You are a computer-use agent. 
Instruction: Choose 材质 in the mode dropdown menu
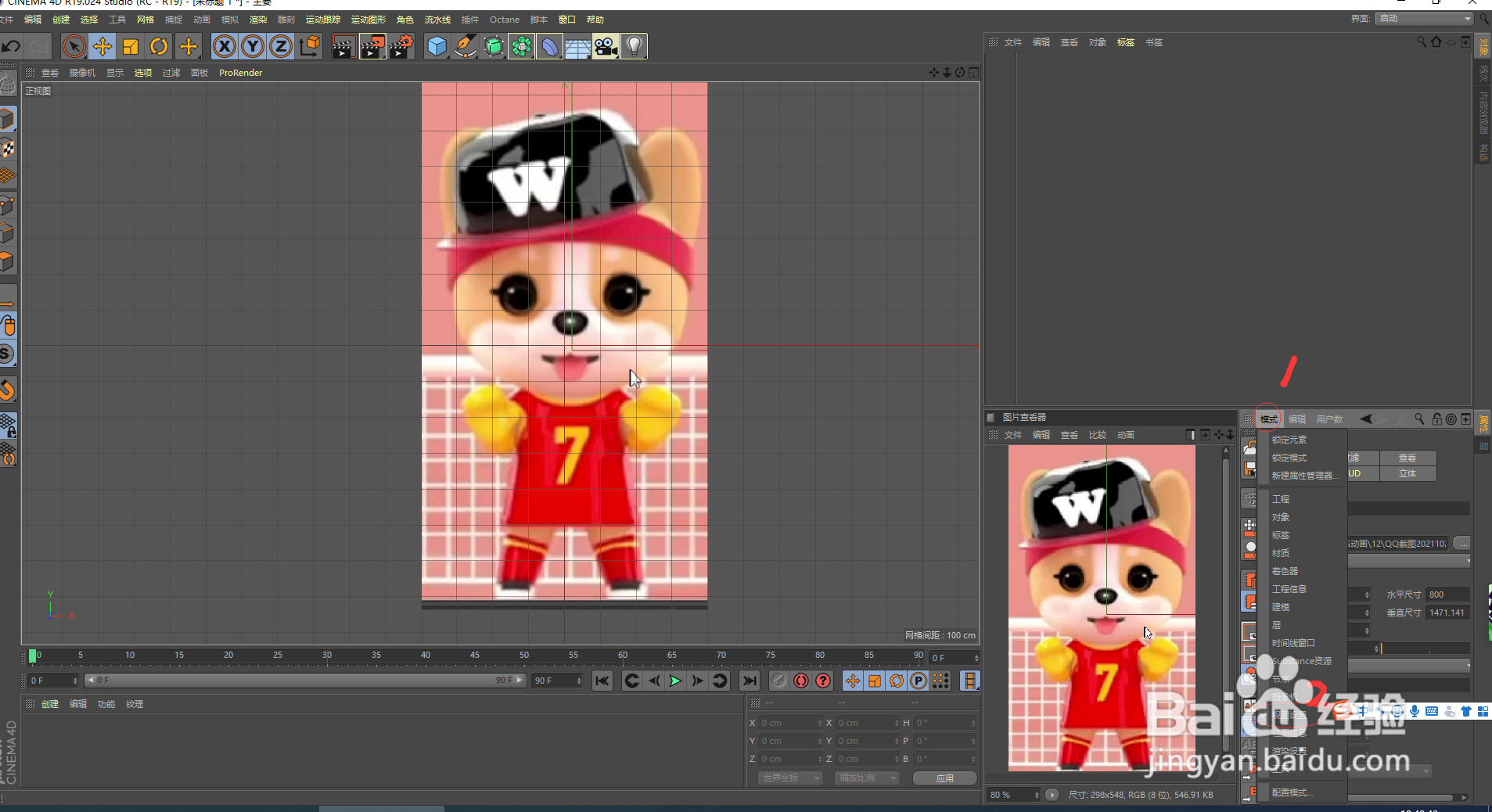[1281, 553]
